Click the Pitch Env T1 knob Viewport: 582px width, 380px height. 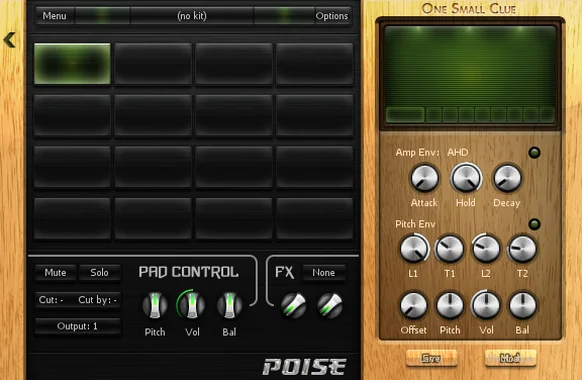coord(449,249)
